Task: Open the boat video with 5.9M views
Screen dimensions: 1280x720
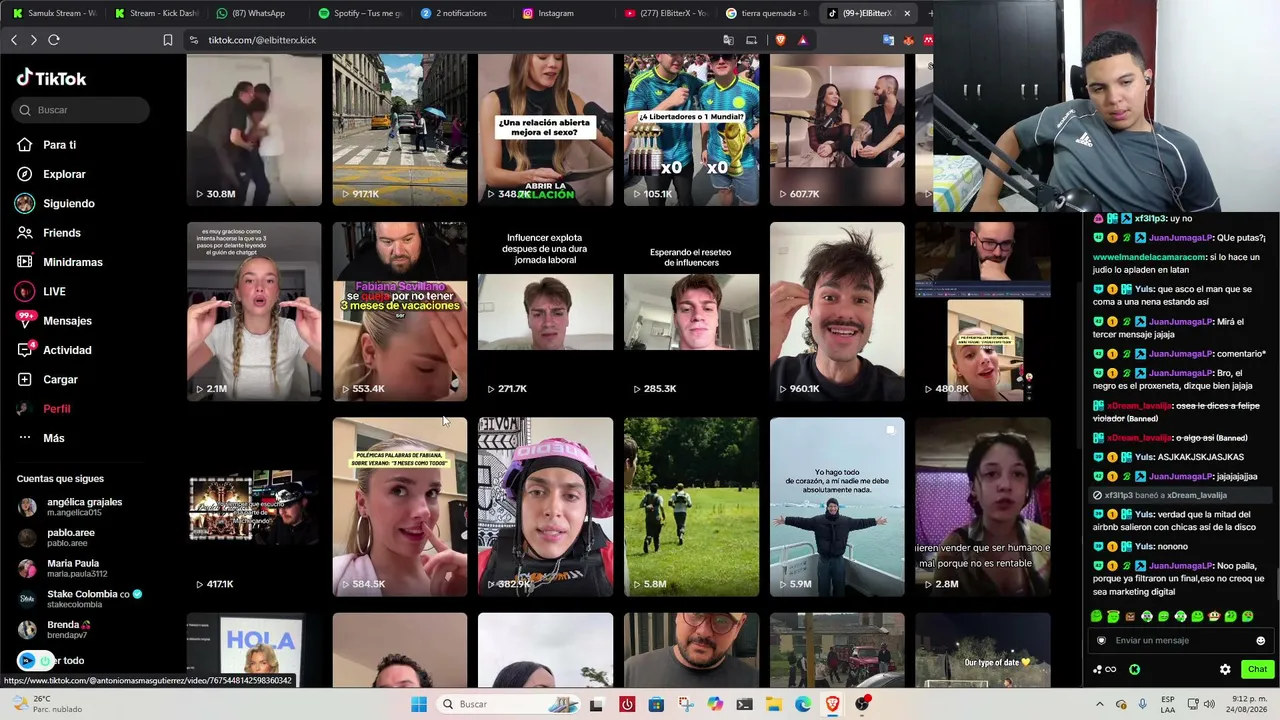Action: coord(837,506)
